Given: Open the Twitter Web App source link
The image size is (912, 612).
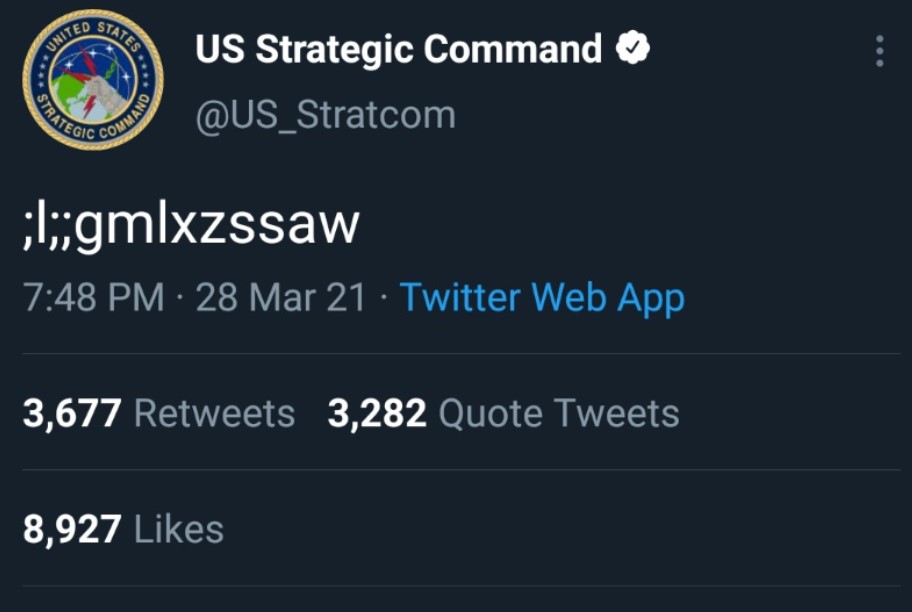Looking at the screenshot, I should click(x=542, y=298).
